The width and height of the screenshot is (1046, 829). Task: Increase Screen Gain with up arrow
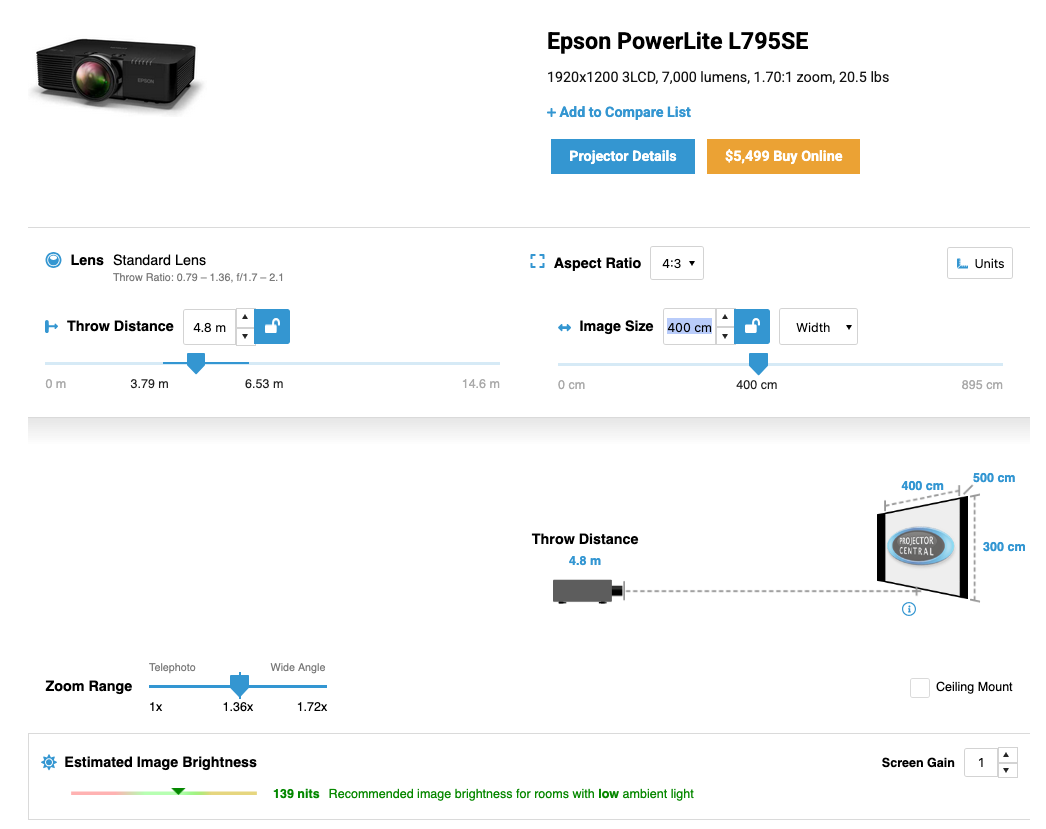pyautogui.click(x=1007, y=755)
